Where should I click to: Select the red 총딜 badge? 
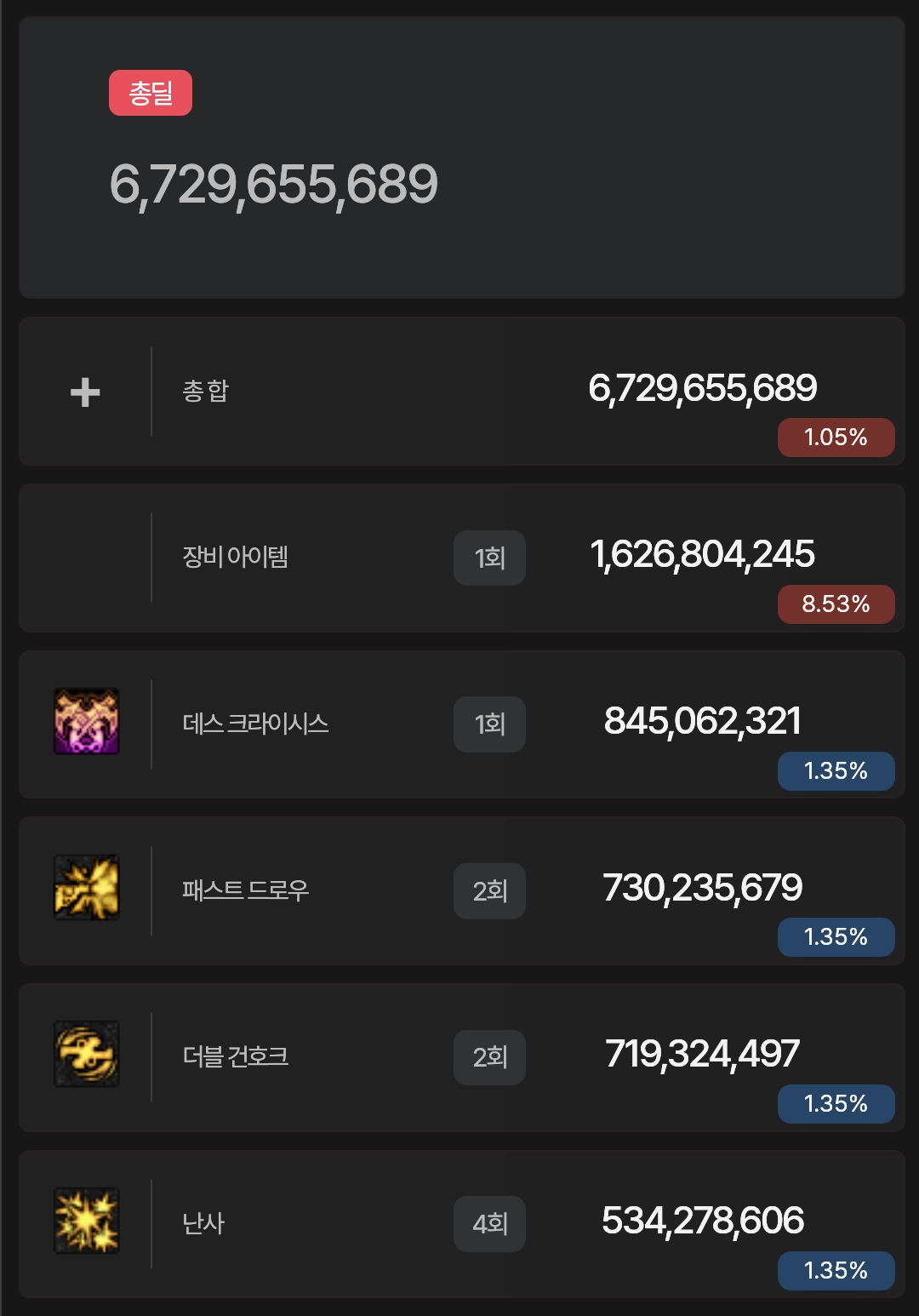(151, 93)
